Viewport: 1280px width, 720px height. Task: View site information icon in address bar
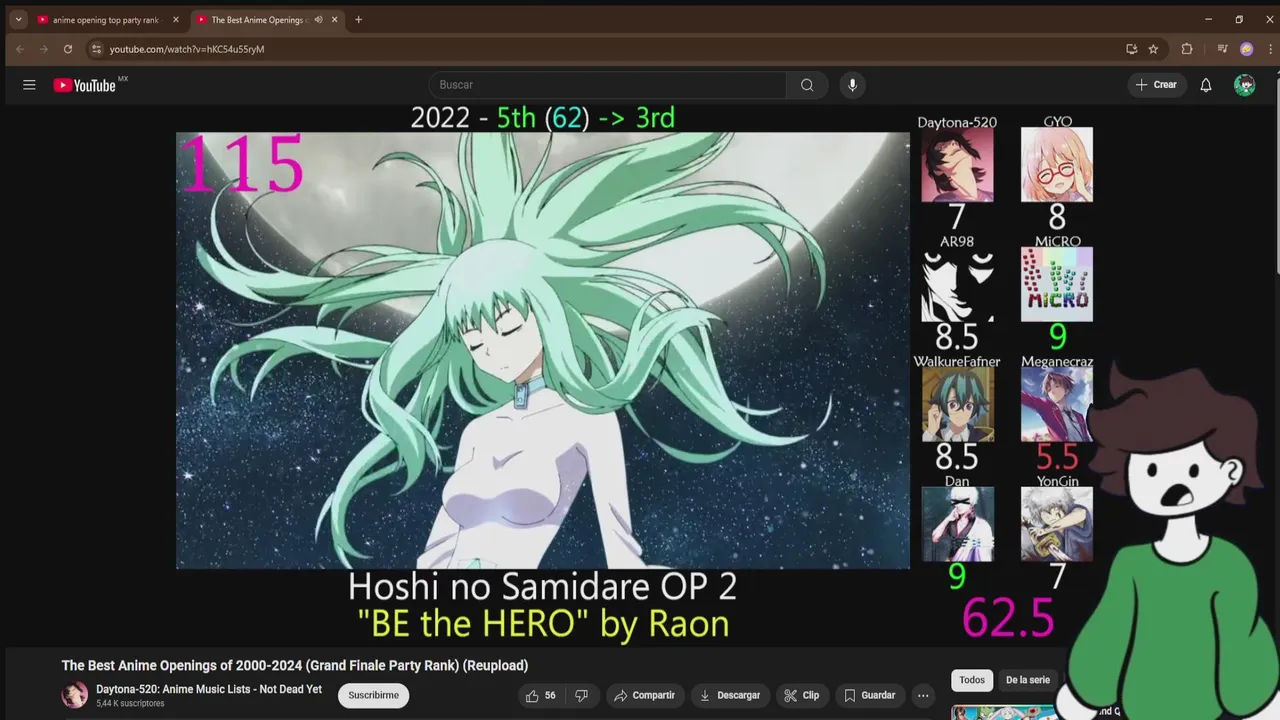click(x=96, y=49)
